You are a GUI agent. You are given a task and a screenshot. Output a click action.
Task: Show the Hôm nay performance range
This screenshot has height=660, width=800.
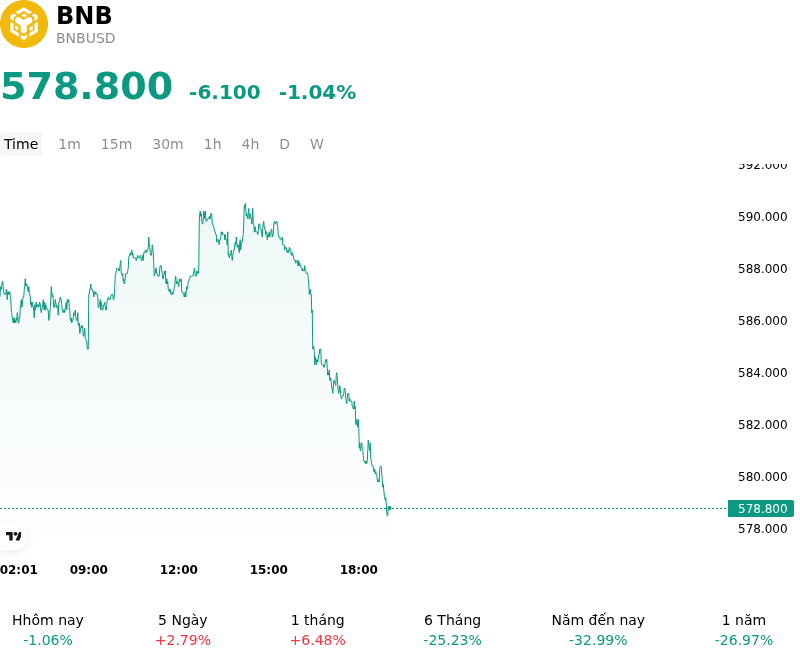[48, 630]
